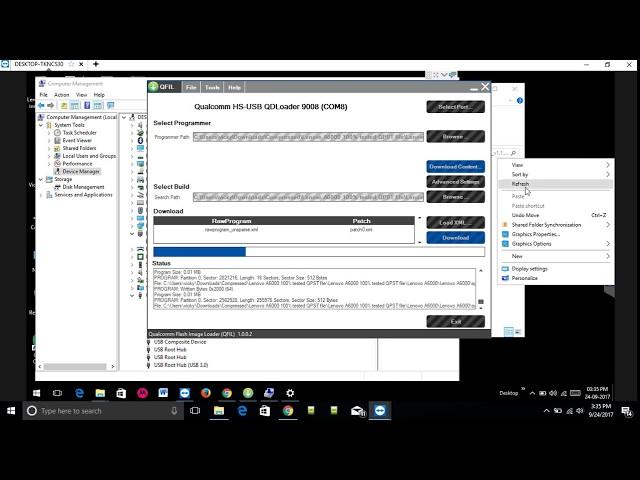Click the Qualcomm HS-USB QDLoader 9008 port label
The image size is (640, 480).
(x=271, y=107)
